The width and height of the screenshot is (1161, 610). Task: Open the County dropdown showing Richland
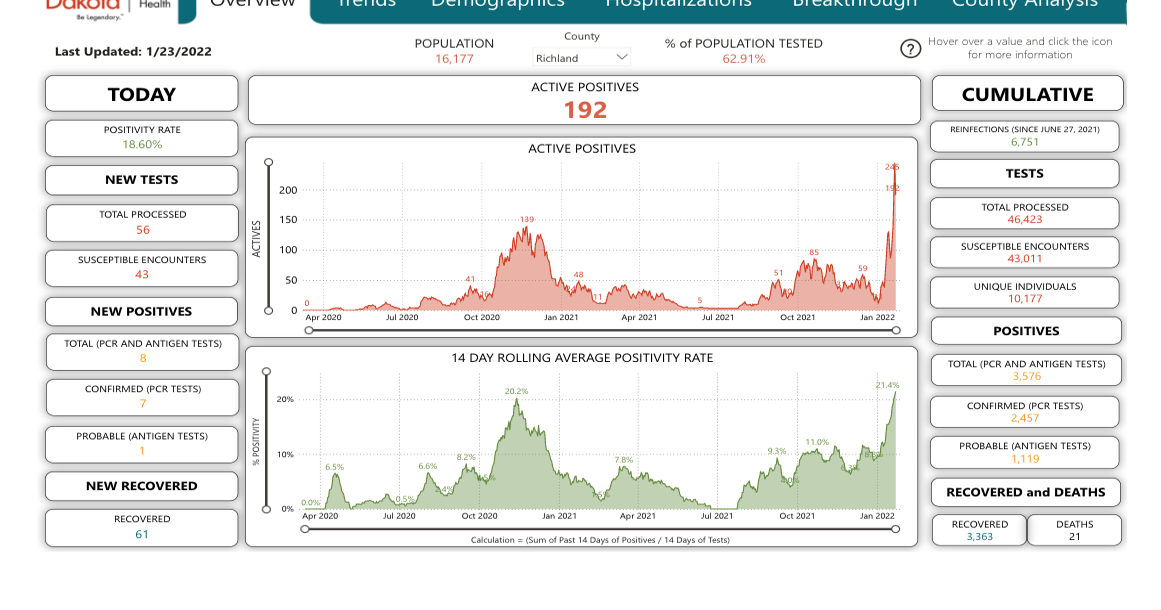[x=581, y=58]
